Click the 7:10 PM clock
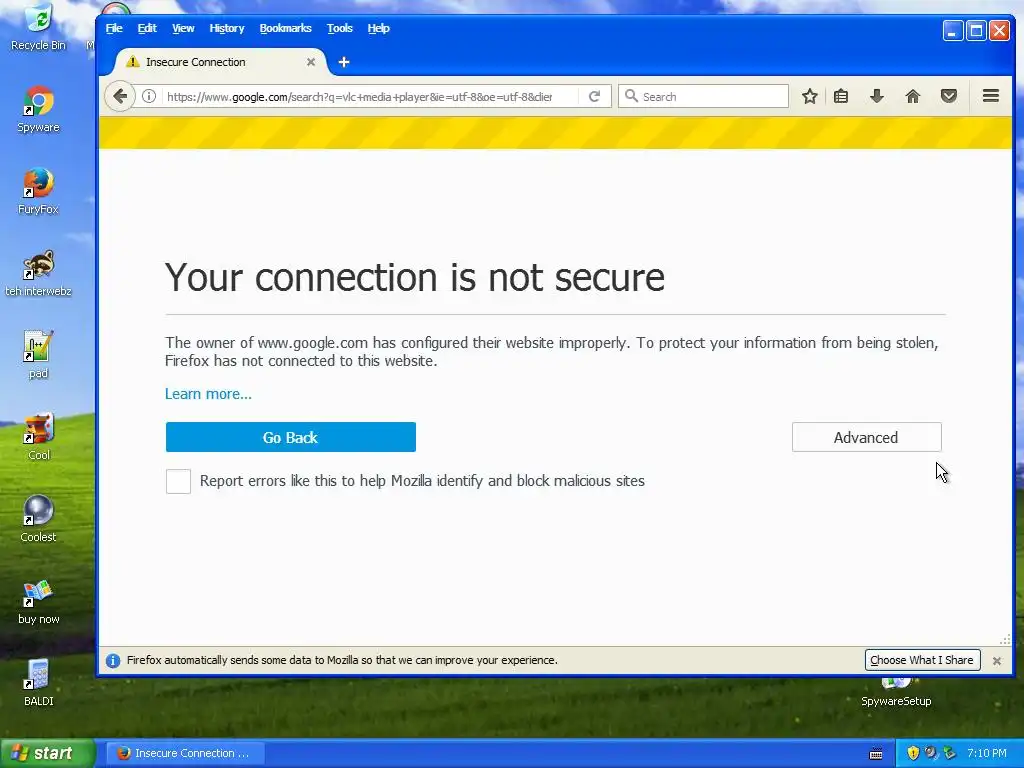 tap(986, 753)
